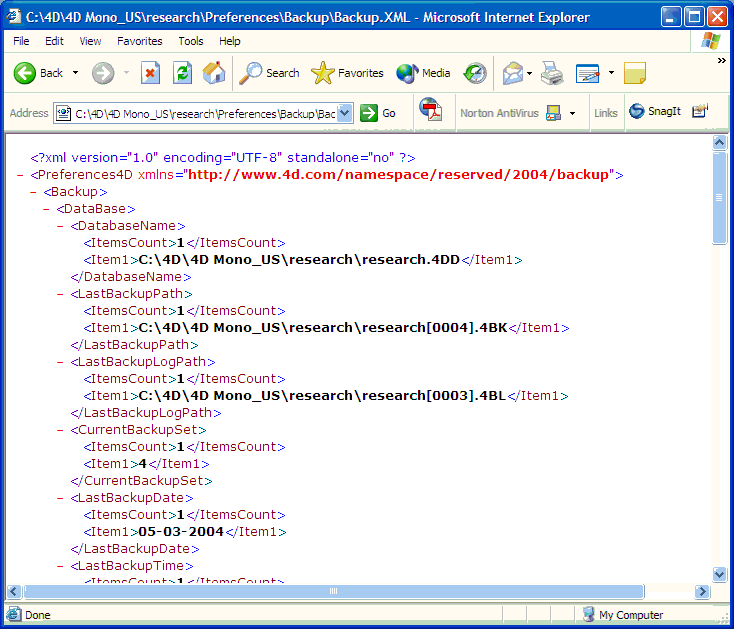Viewport: 734px width, 629px height.
Task: Go to the Home page icon
Action: (213, 73)
